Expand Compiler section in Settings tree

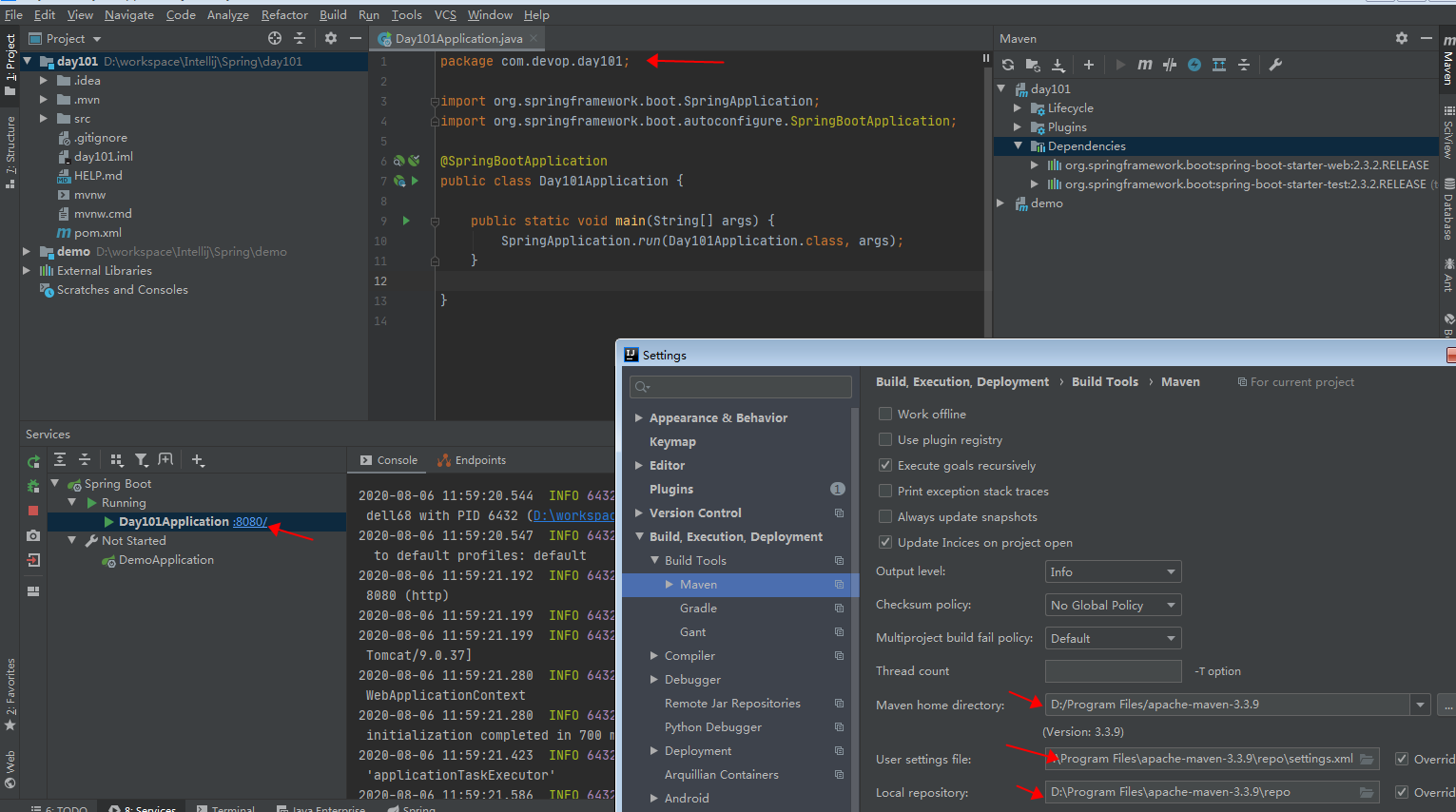pyautogui.click(x=654, y=656)
